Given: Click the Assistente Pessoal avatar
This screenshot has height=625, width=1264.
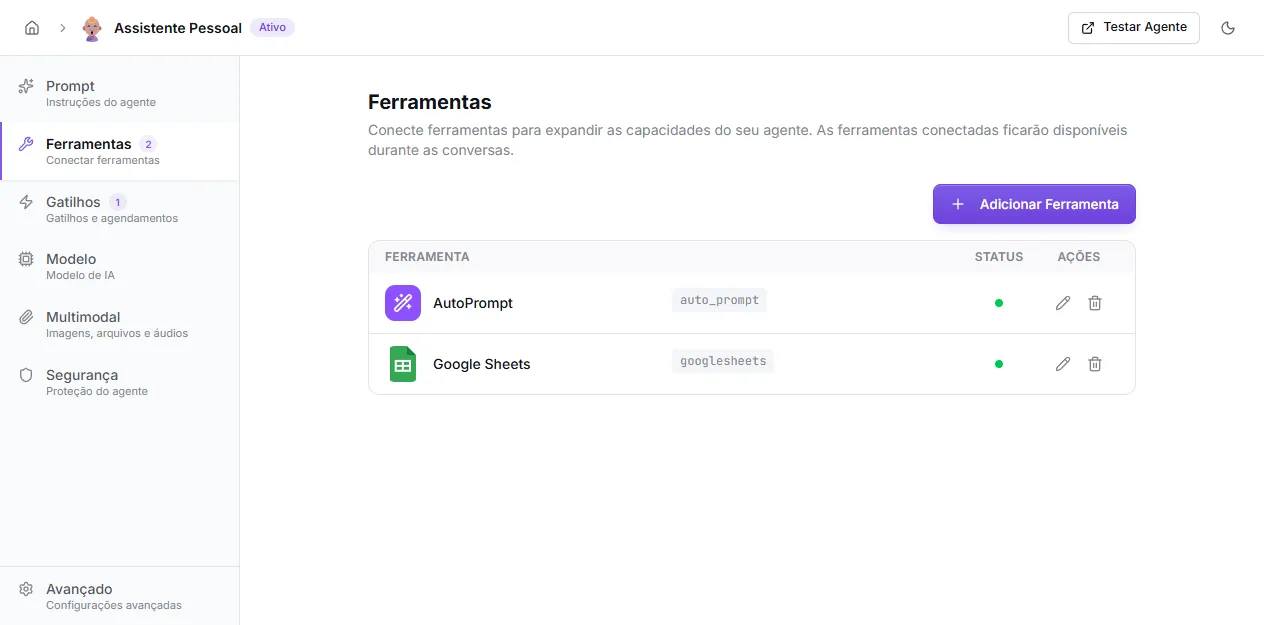Looking at the screenshot, I should (x=92, y=28).
